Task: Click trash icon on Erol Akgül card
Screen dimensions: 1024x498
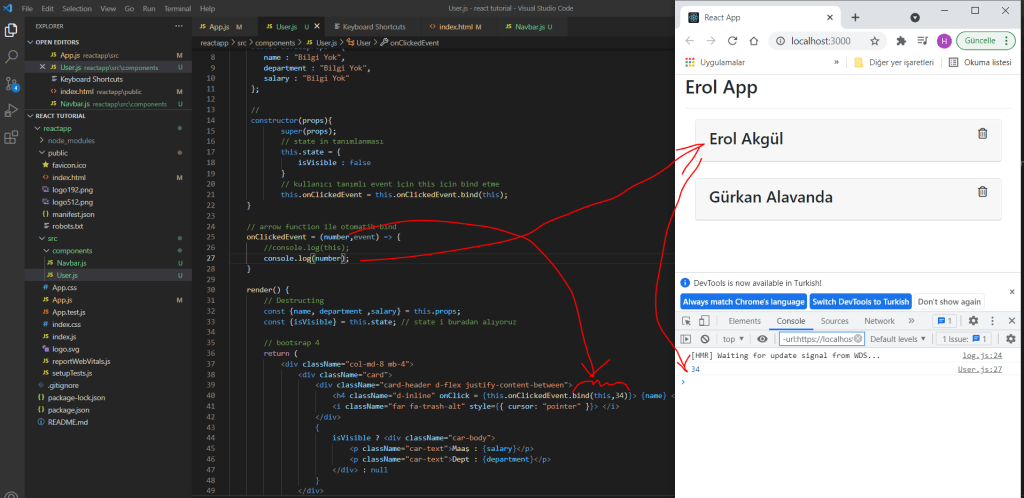Action: coord(982,134)
